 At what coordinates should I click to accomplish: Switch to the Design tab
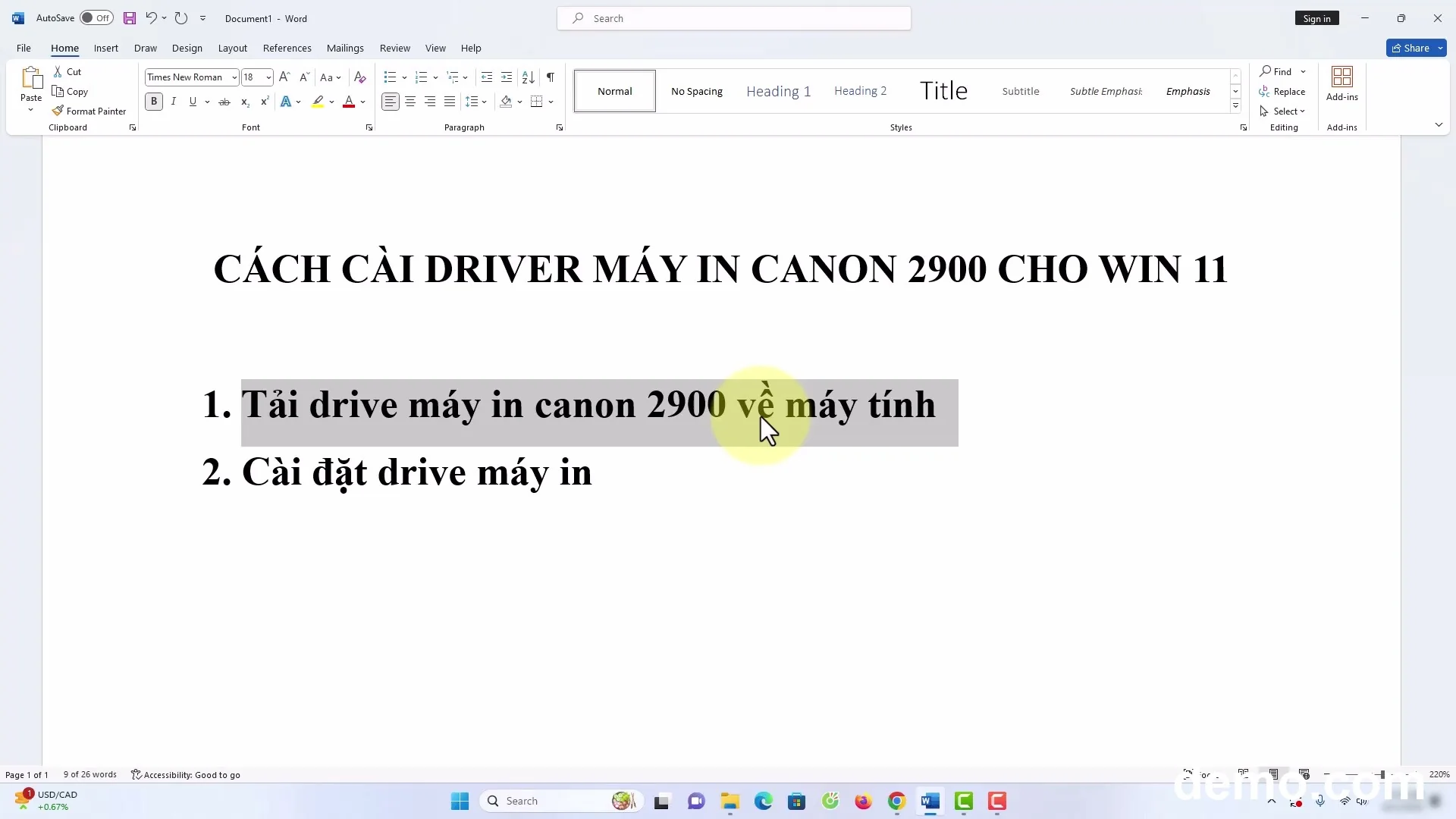point(187,48)
